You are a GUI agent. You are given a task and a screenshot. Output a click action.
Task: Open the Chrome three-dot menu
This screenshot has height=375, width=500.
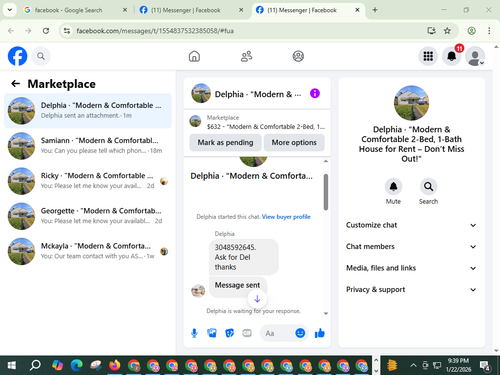[x=489, y=31]
